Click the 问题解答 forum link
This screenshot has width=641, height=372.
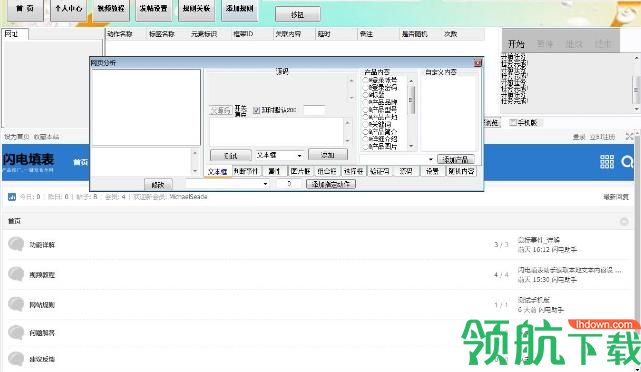tap(42, 333)
